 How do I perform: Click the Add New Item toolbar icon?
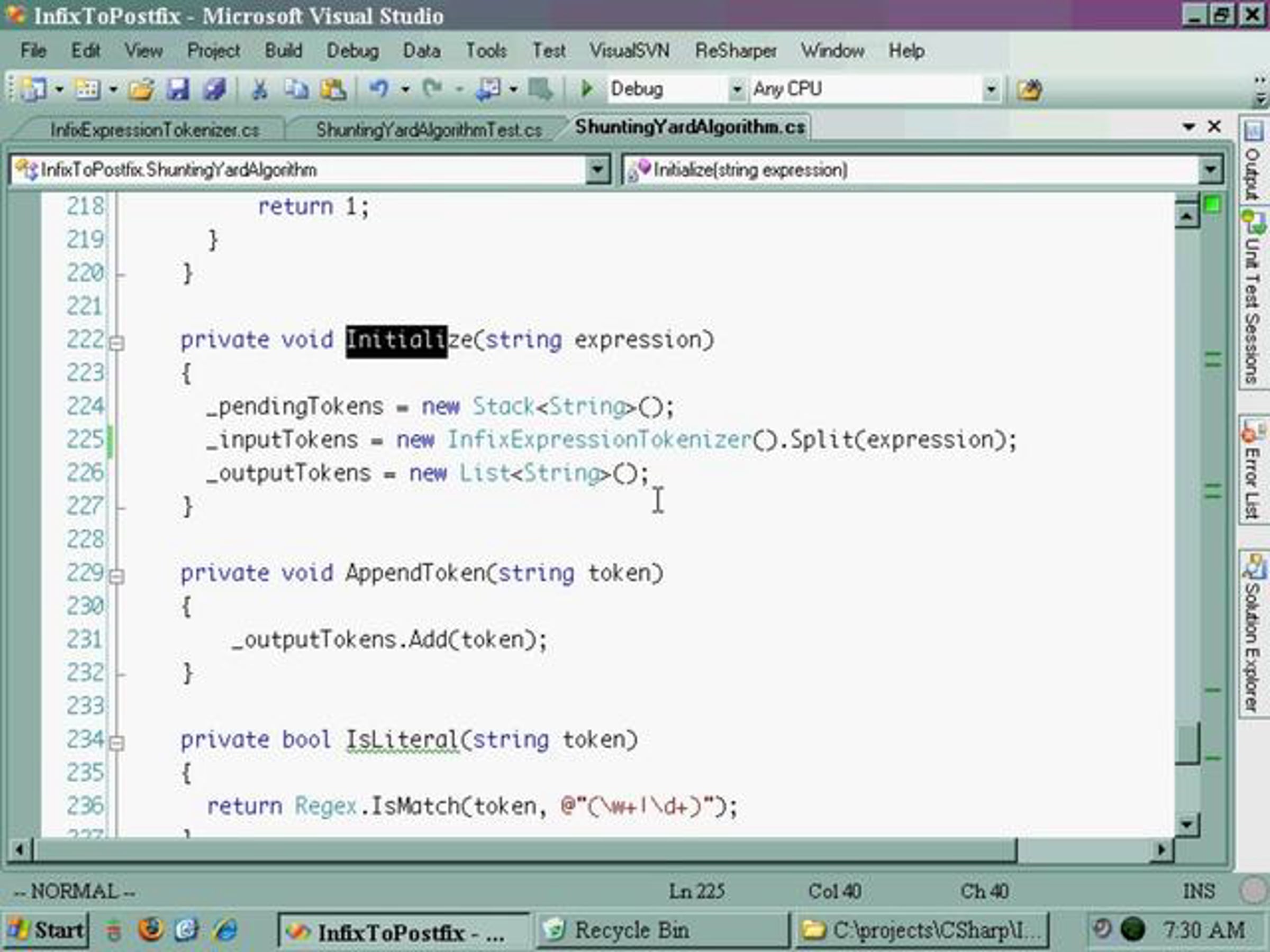point(88,89)
